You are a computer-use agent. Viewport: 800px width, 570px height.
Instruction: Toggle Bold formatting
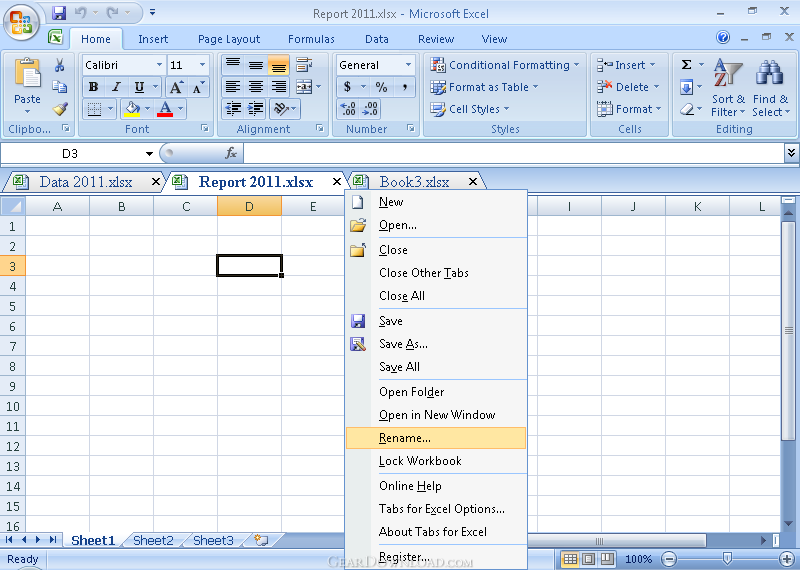pos(93,87)
